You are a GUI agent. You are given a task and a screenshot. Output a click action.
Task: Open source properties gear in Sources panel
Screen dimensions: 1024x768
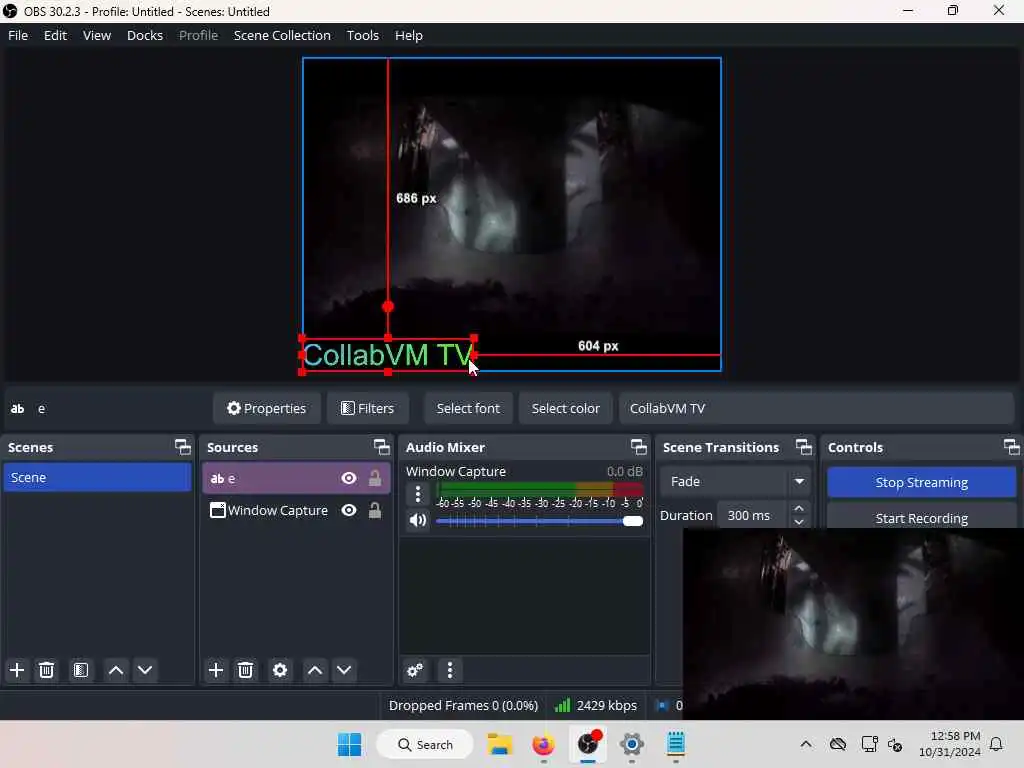[280, 670]
